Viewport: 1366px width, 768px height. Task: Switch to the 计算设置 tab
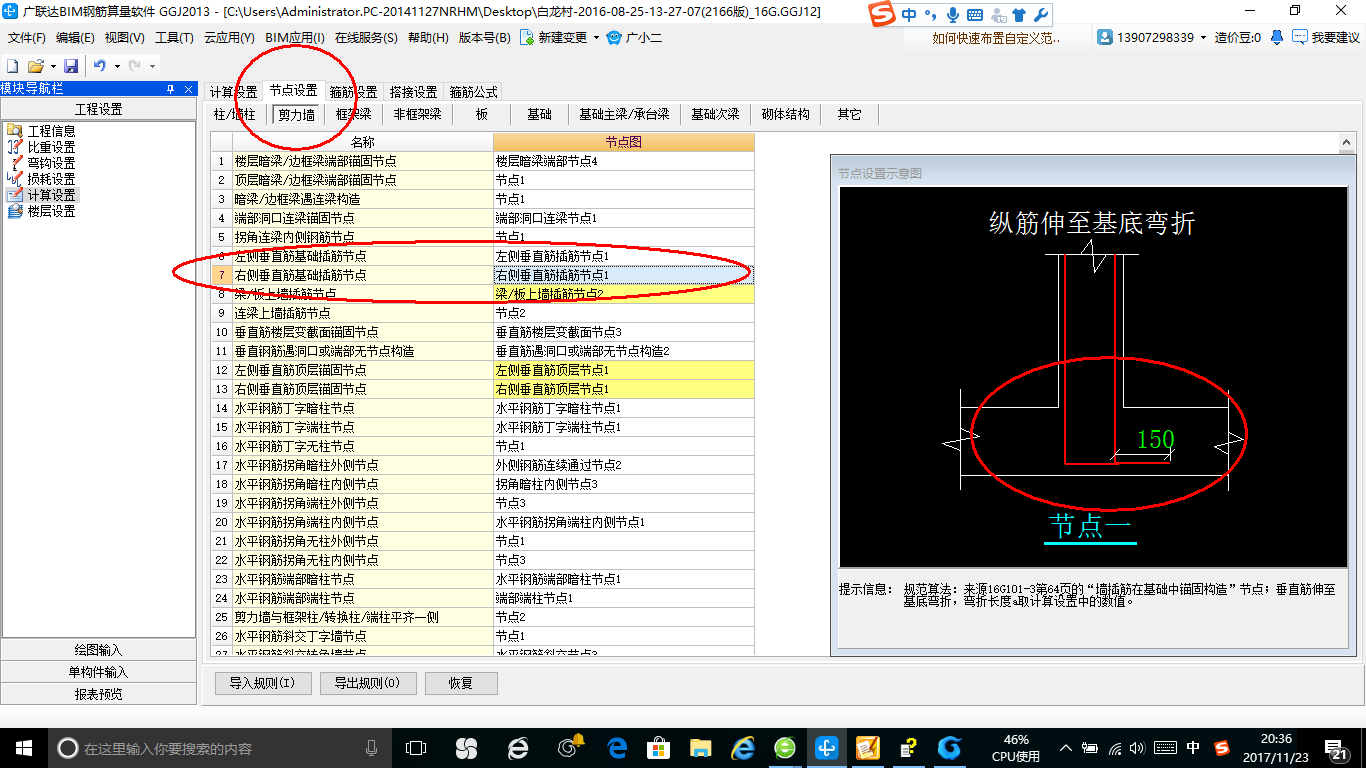233,92
